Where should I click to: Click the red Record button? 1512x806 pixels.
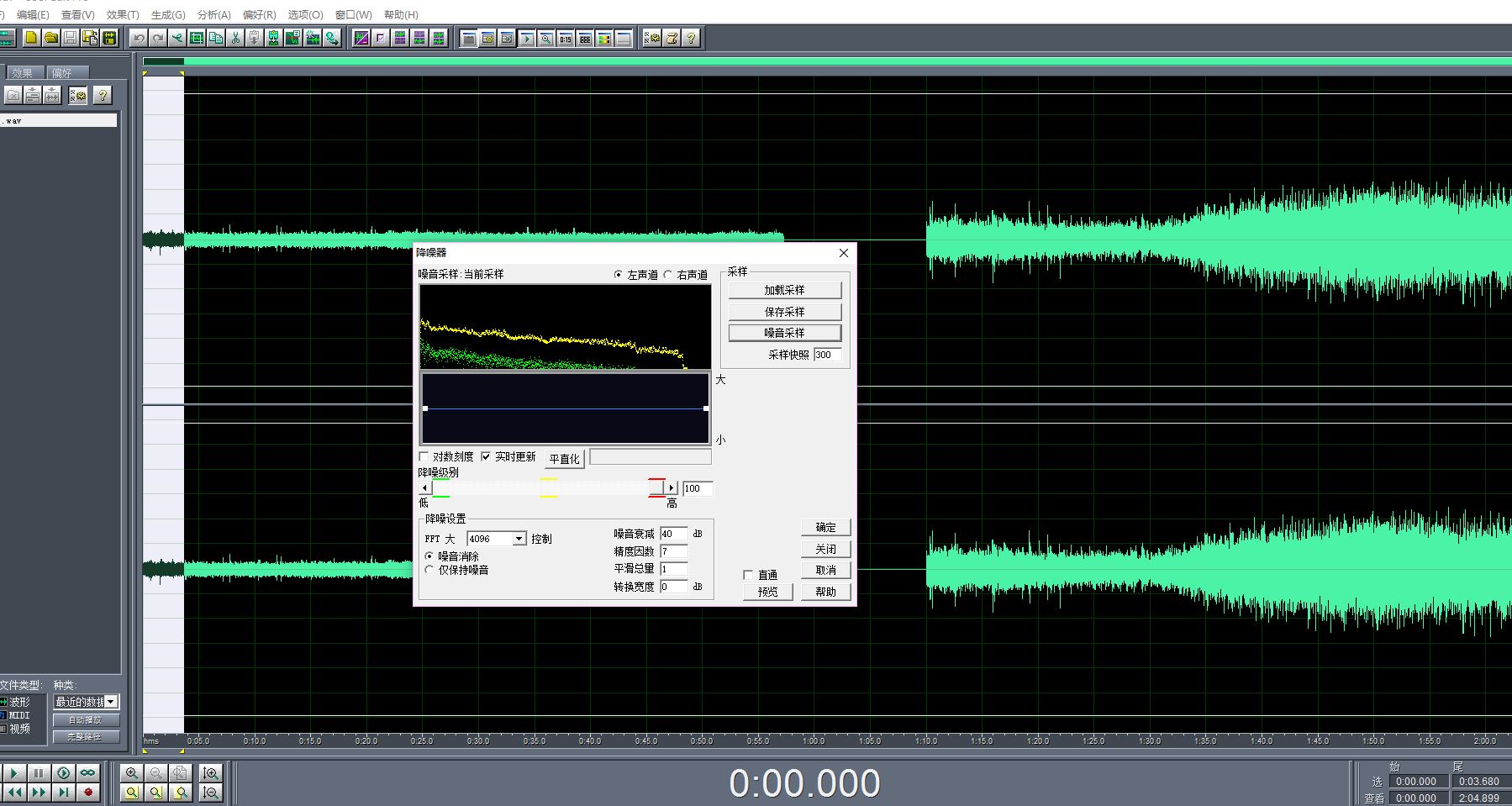click(x=88, y=792)
